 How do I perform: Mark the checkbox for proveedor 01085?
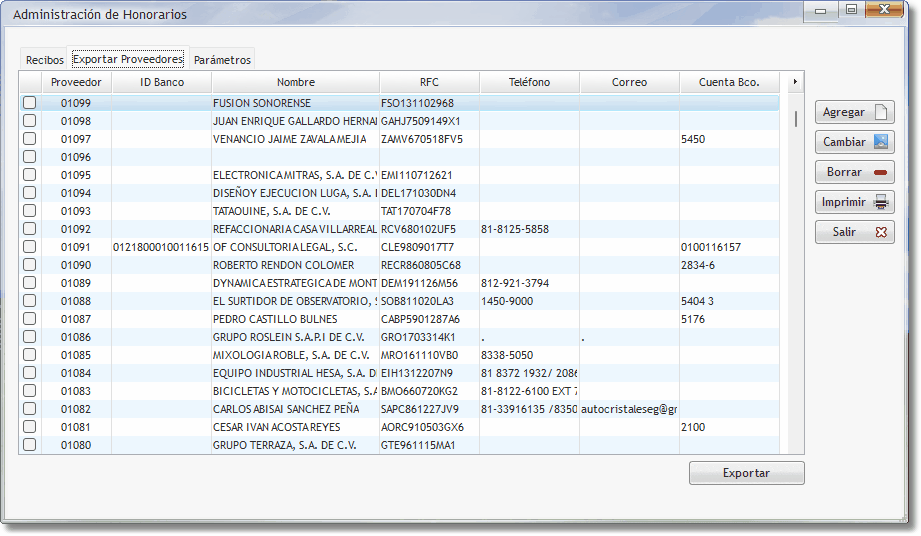click(x=29, y=355)
